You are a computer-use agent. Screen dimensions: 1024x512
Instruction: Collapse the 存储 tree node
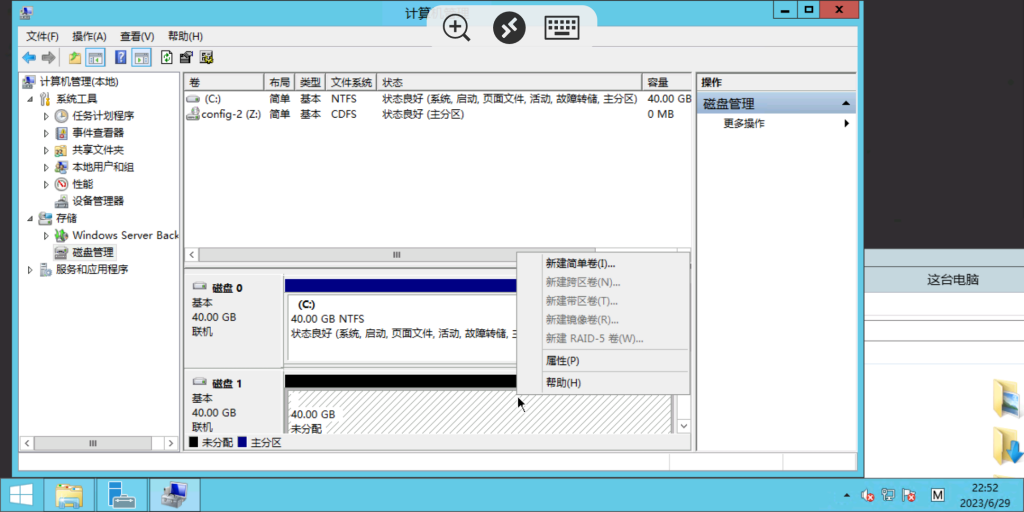click(x=29, y=218)
